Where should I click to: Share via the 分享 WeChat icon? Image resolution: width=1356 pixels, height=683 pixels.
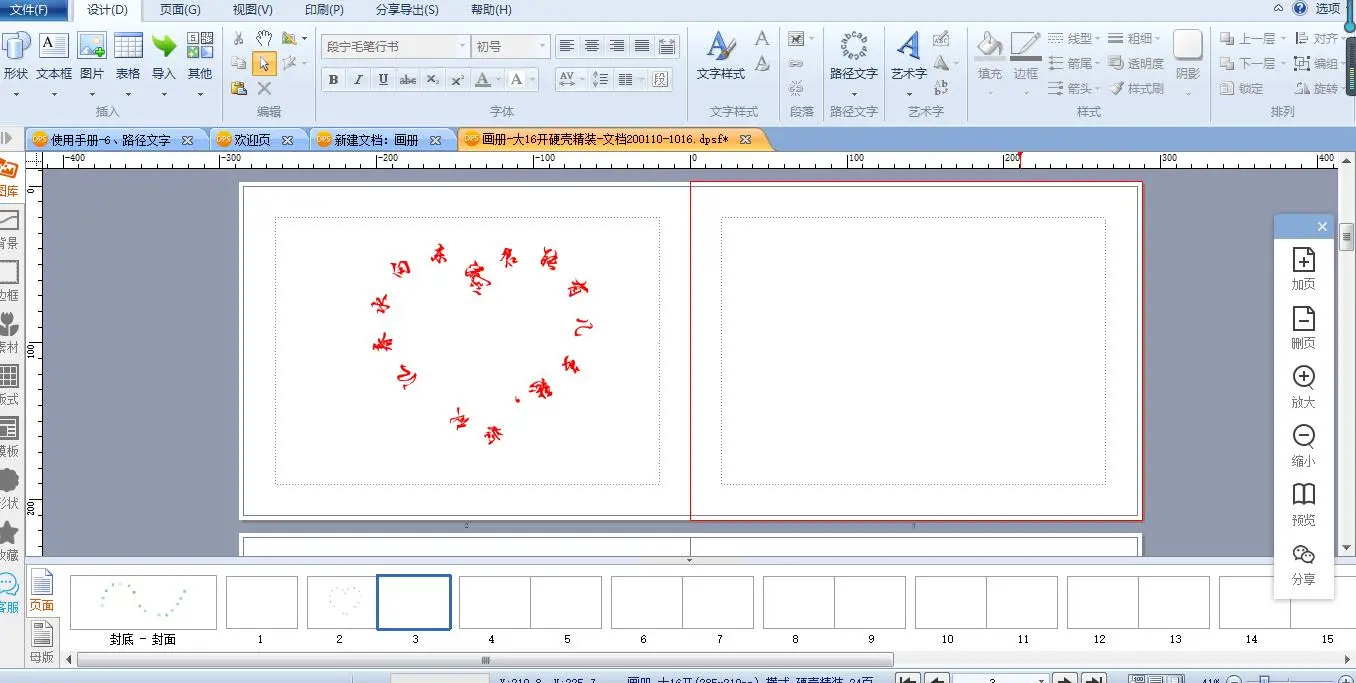1303,563
